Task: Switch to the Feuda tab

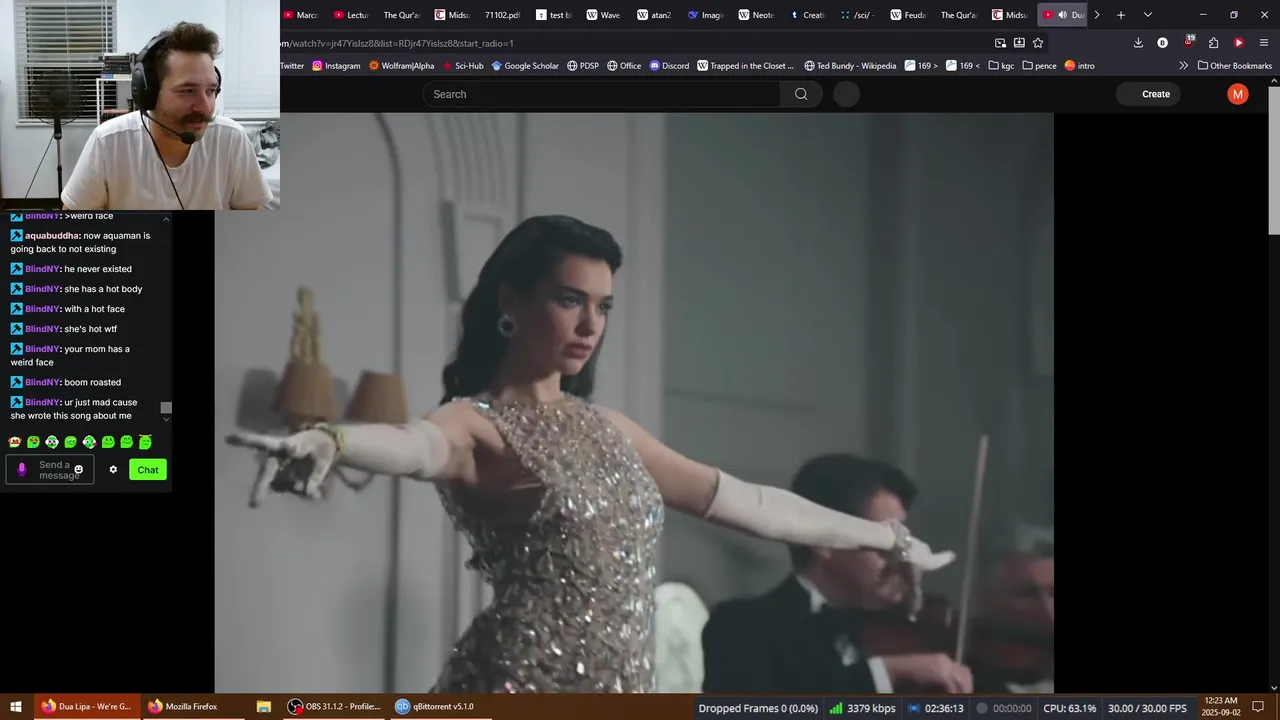Action: (x=908, y=15)
